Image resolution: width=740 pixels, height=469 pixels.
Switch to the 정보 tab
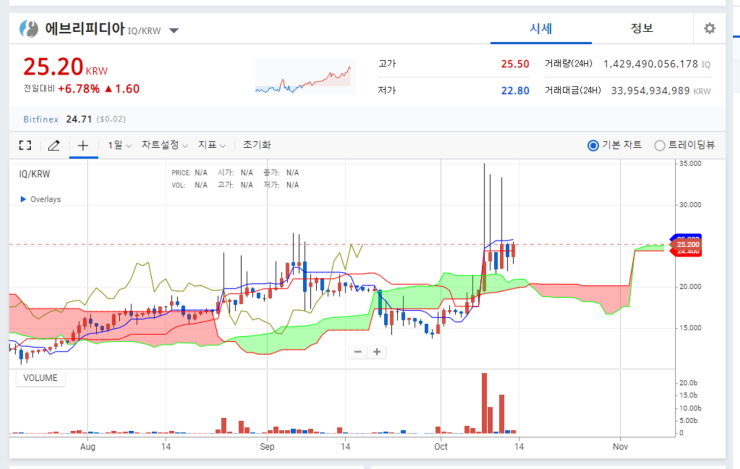click(642, 29)
